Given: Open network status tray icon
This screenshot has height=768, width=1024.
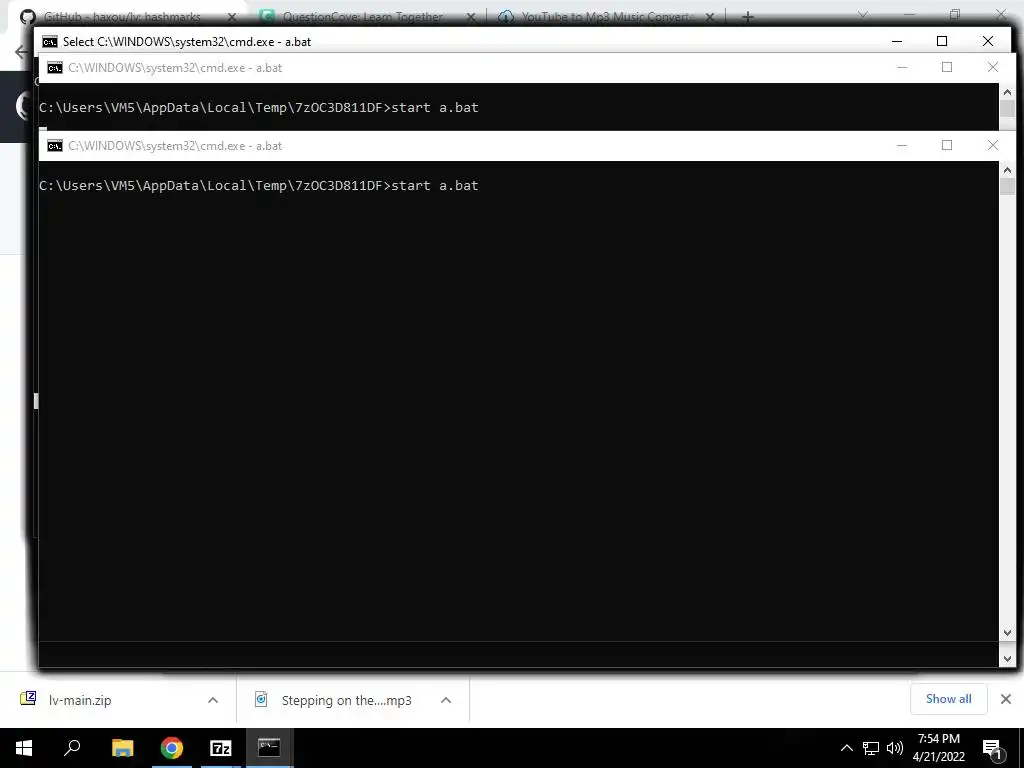Looking at the screenshot, I should coord(871,748).
